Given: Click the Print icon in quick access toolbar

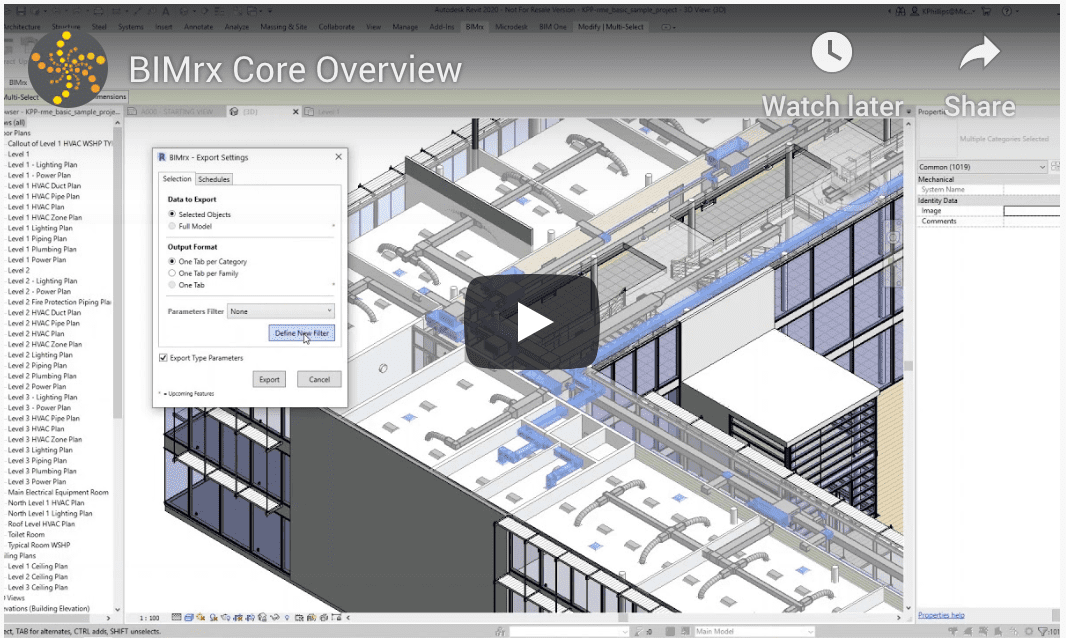Looking at the screenshot, I should pyautogui.click(x=98, y=12).
